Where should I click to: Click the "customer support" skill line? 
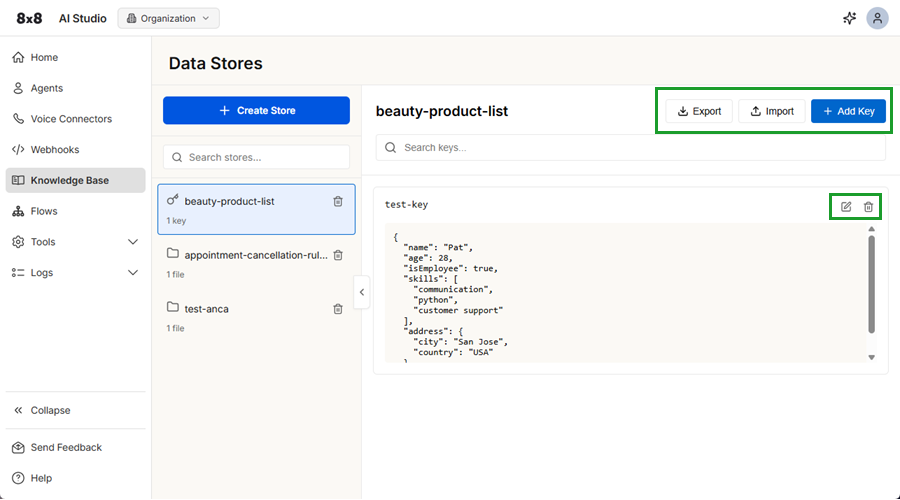coord(458,311)
